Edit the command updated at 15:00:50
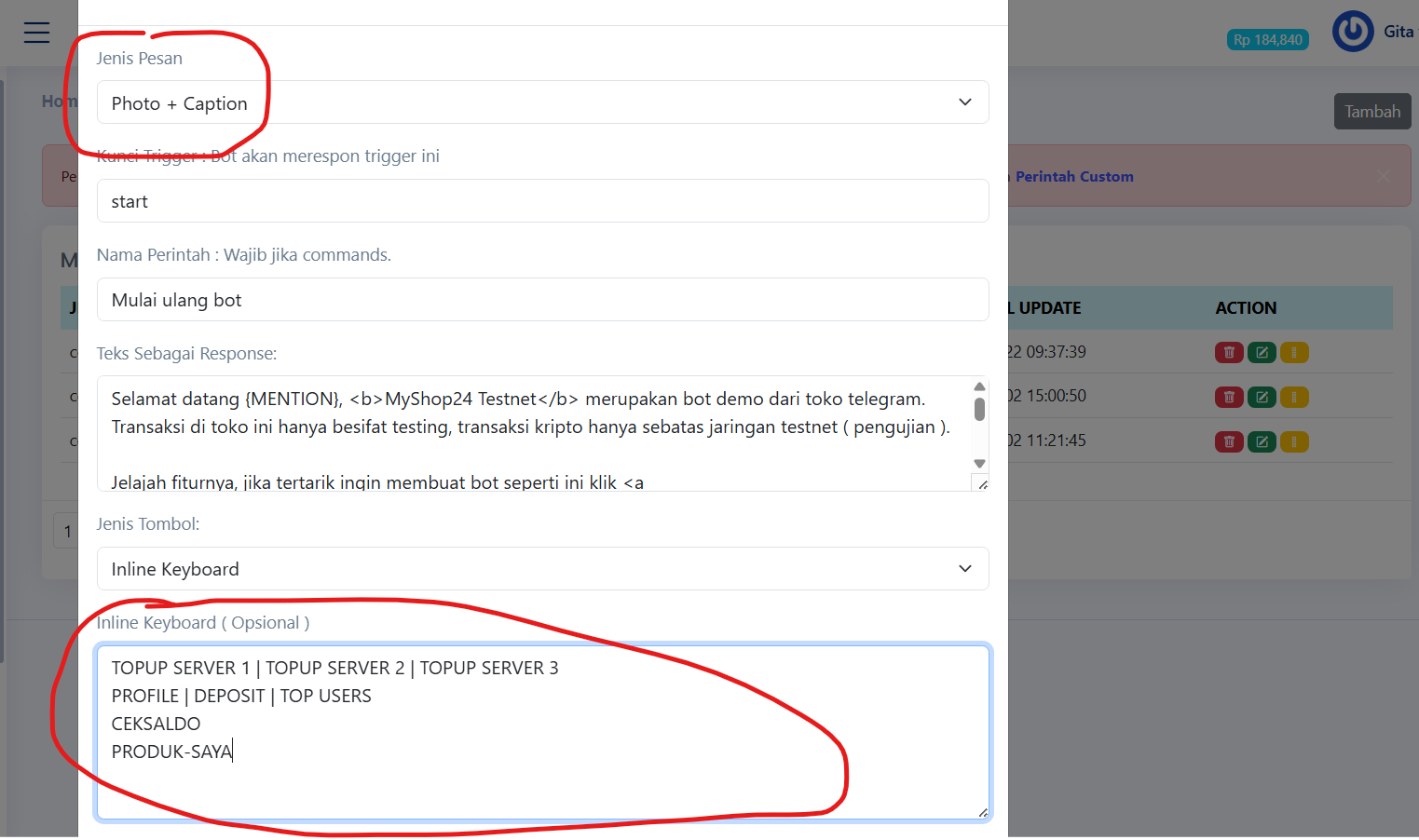Screen dimensions: 1419x840 click(1262, 398)
